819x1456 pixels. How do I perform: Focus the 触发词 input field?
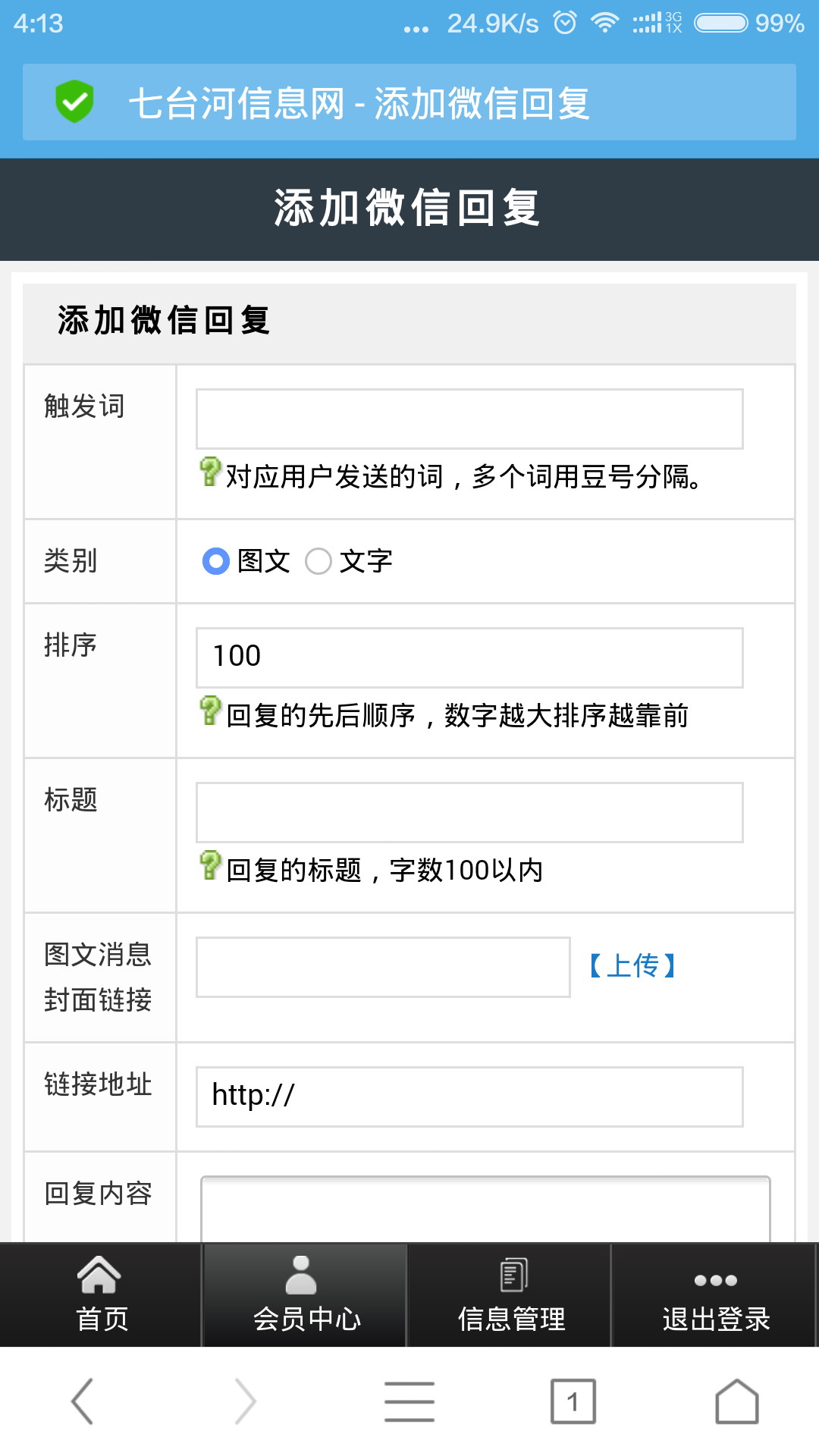469,419
